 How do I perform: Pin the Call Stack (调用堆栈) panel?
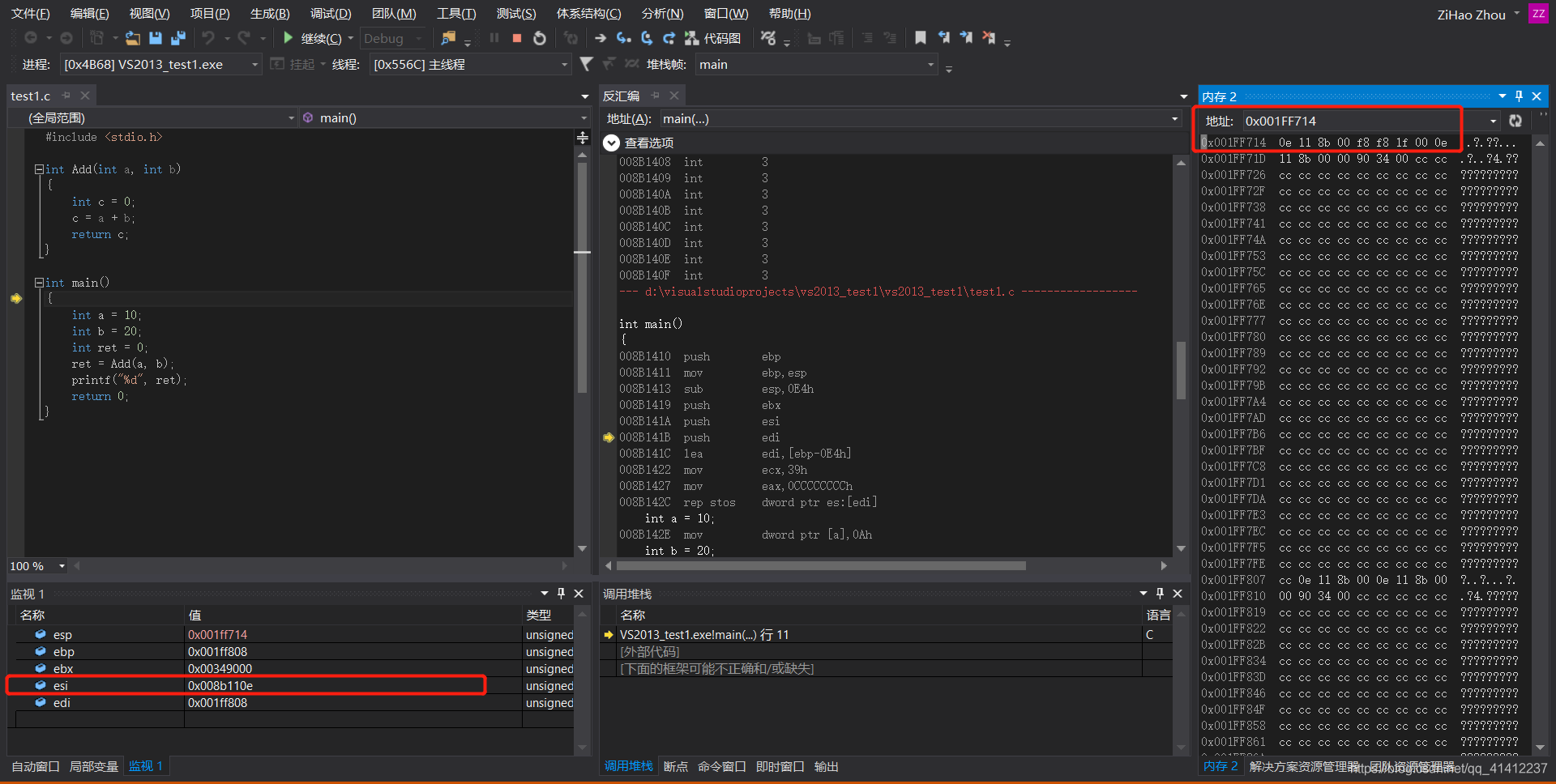tap(1160, 594)
